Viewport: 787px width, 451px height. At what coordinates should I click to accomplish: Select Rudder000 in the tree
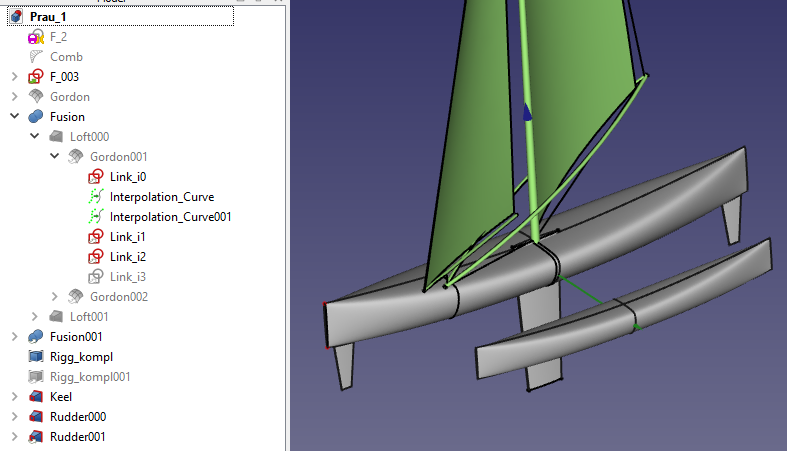click(78, 417)
